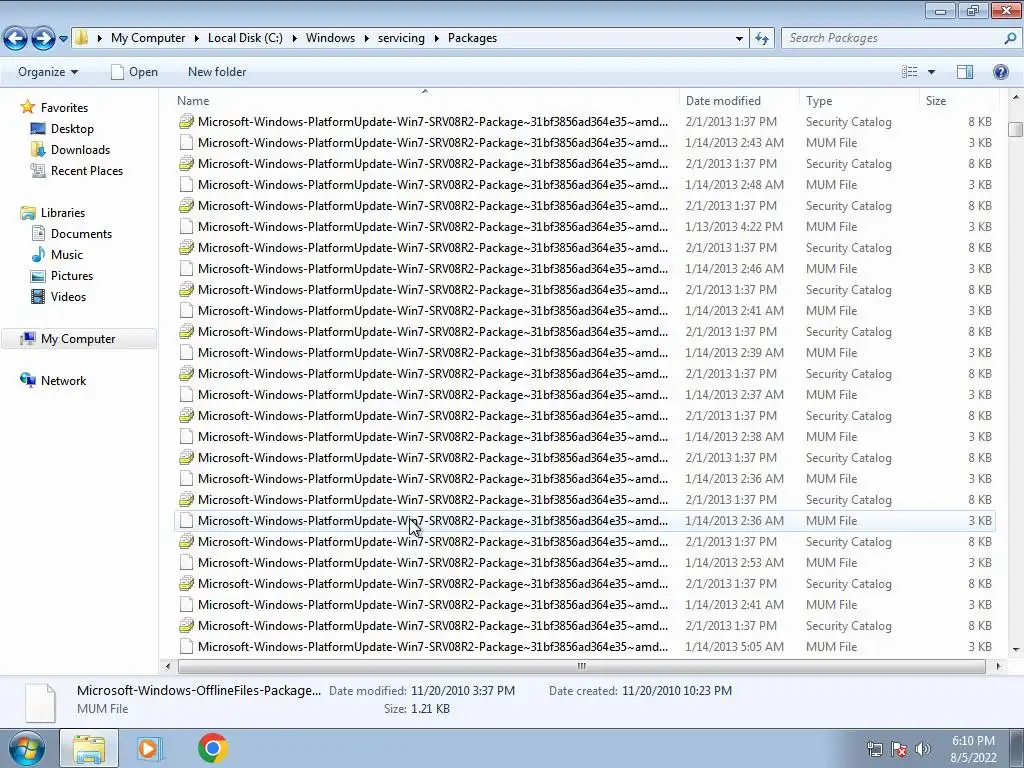Select My Computer in the navigation pane
The width and height of the screenshot is (1024, 768).
coord(78,339)
